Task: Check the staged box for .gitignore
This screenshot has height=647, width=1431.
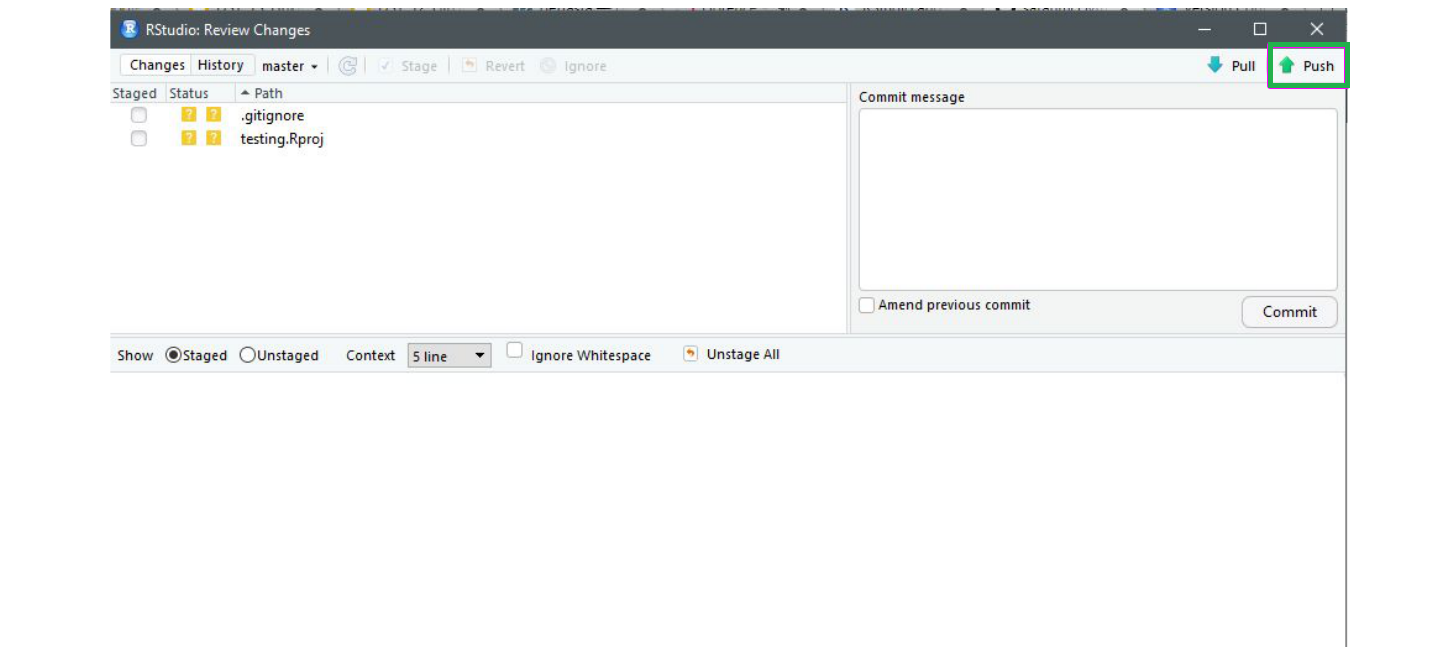Action: [138, 115]
